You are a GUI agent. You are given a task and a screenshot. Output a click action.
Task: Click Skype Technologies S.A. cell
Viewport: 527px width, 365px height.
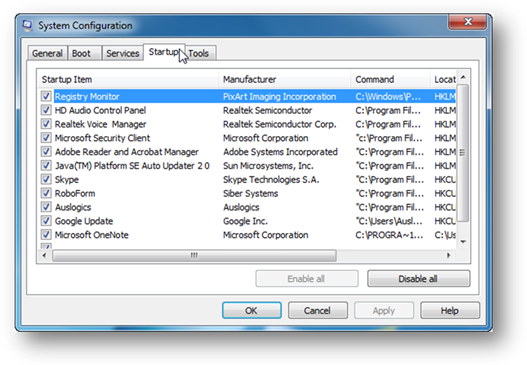[271, 179]
